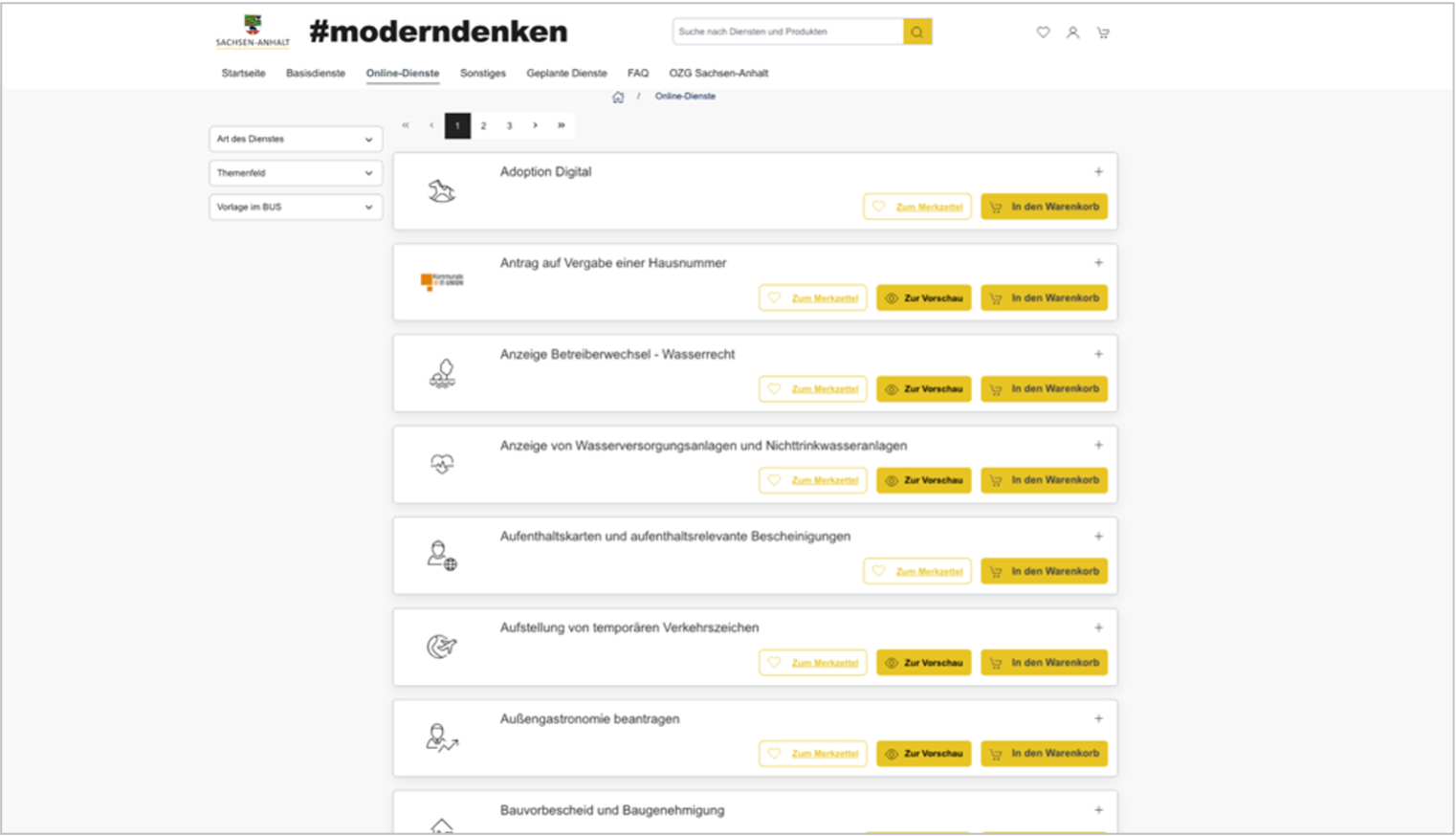1456x836 pixels.
Task: Click the search magnifier button
Action: pyautogui.click(x=916, y=32)
